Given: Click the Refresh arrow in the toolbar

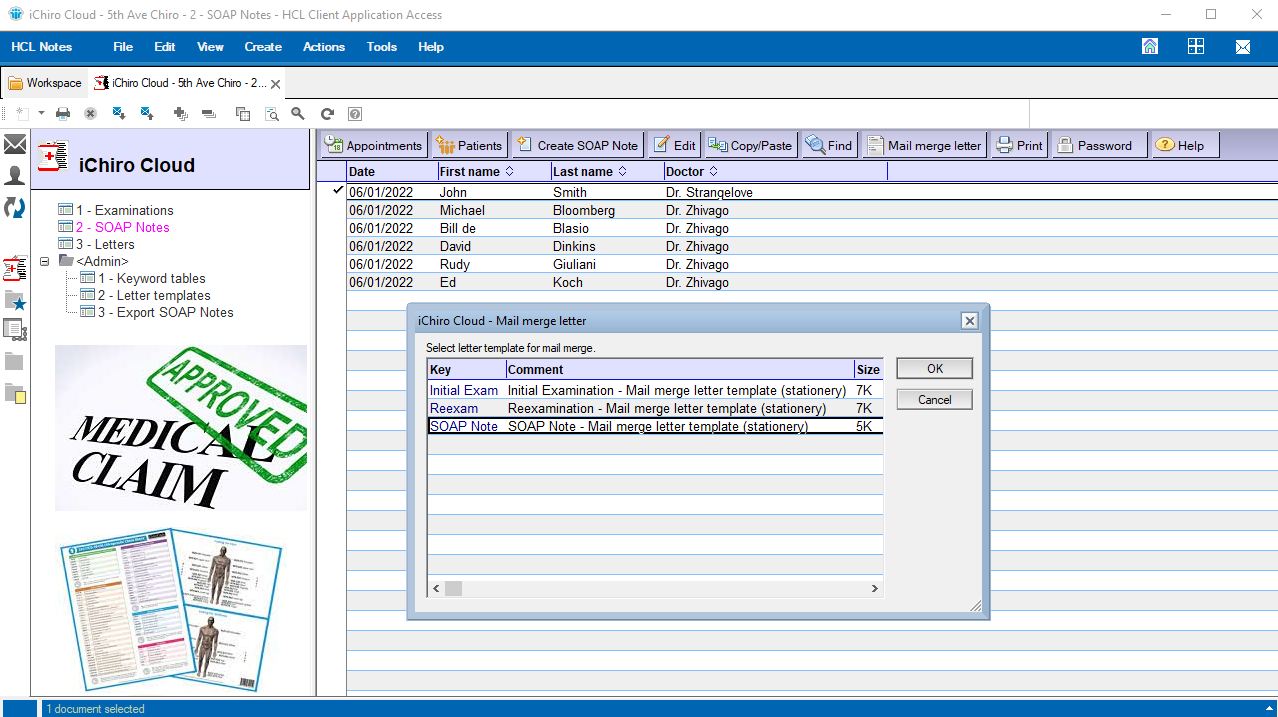Looking at the screenshot, I should tap(327, 114).
